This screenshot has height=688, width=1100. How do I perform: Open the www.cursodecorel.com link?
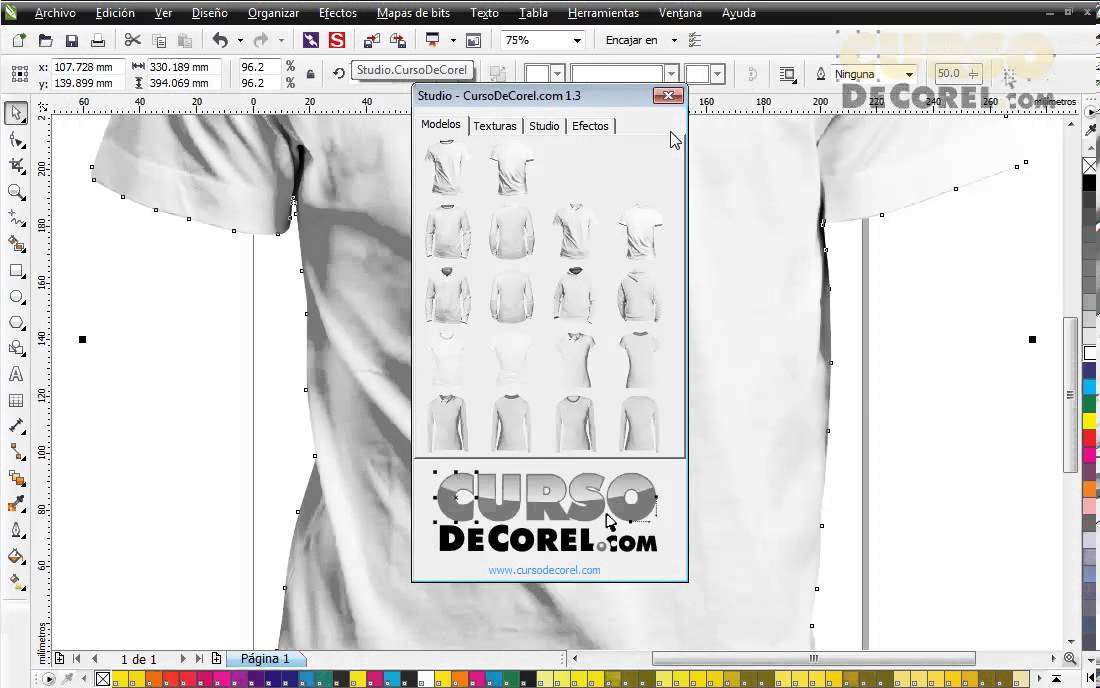pos(544,570)
